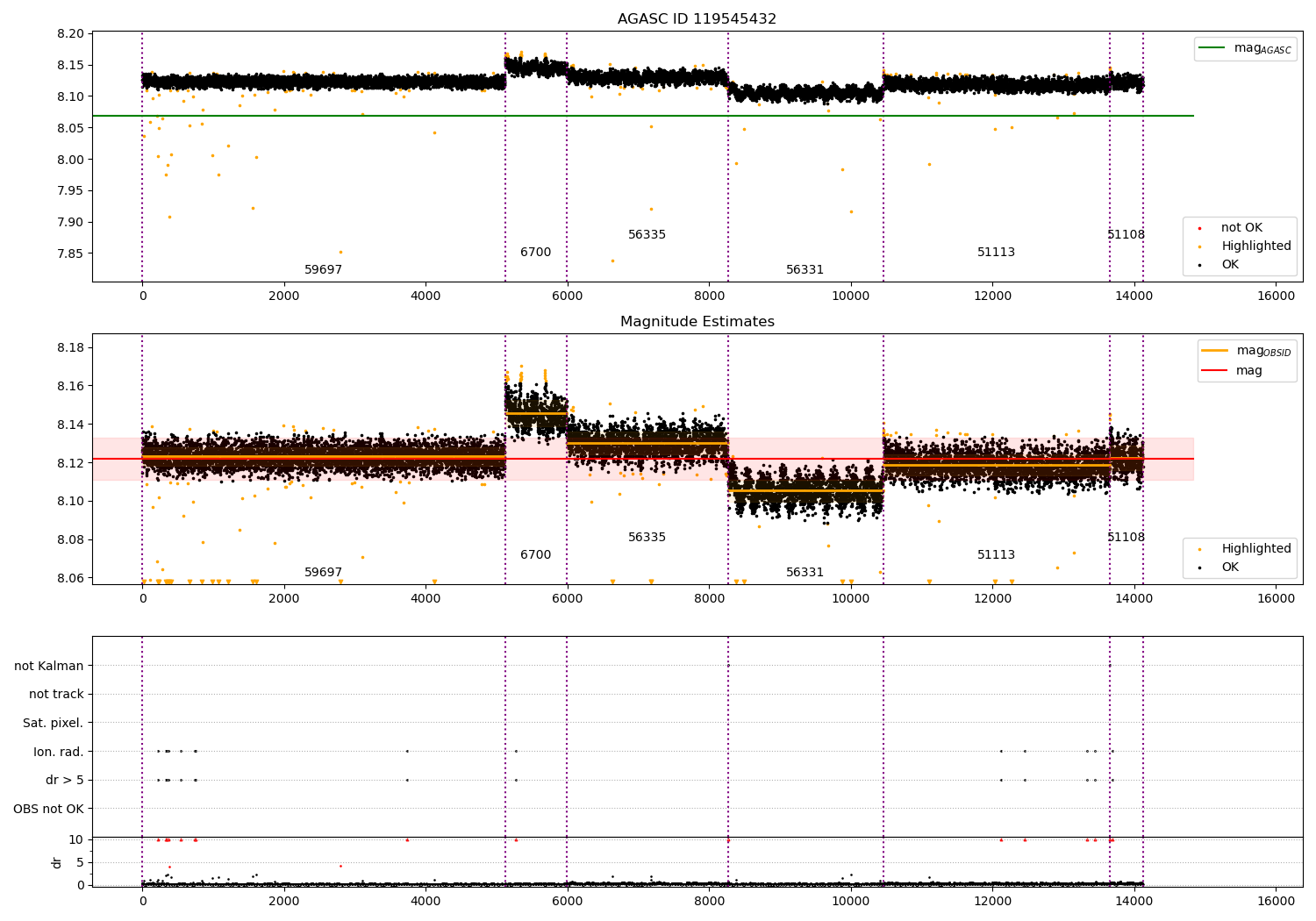Click the 8.20 y-axis tick label

(x=71, y=34)
